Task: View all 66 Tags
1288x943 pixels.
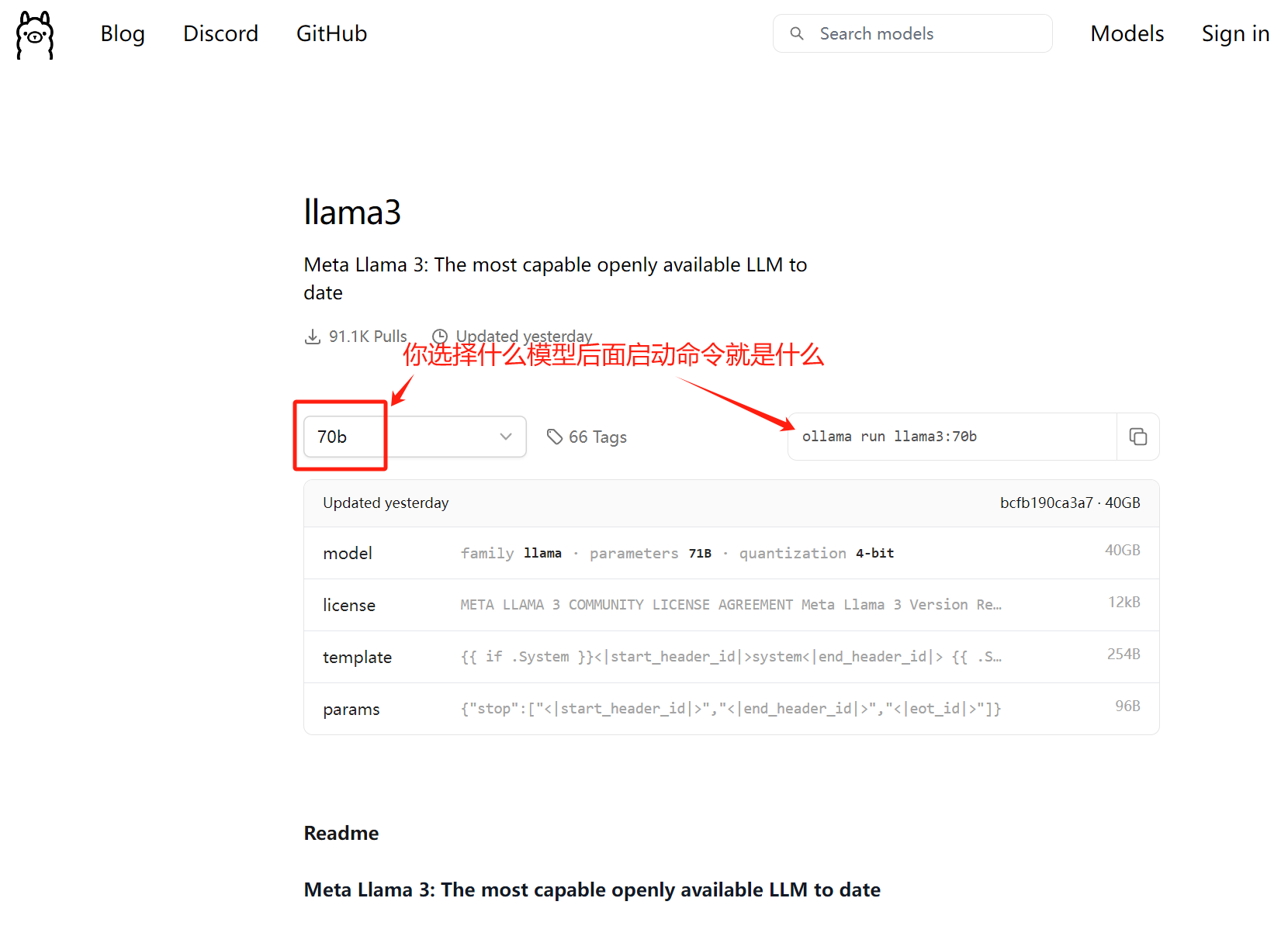Action: click(x=597, y=437)
